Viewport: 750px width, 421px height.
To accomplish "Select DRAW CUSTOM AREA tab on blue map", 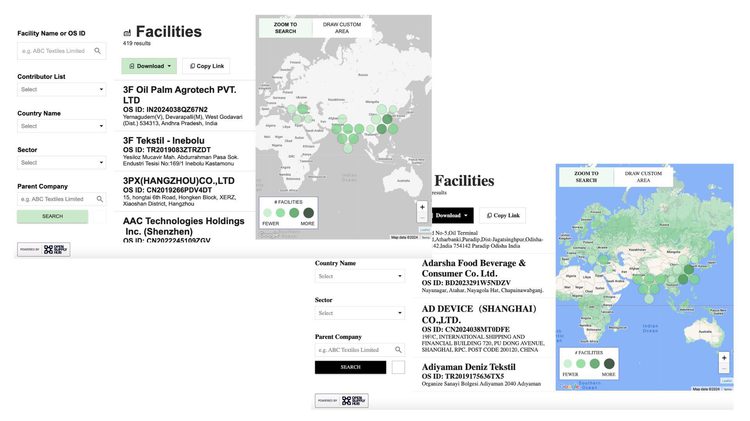I will click(643, 177).
